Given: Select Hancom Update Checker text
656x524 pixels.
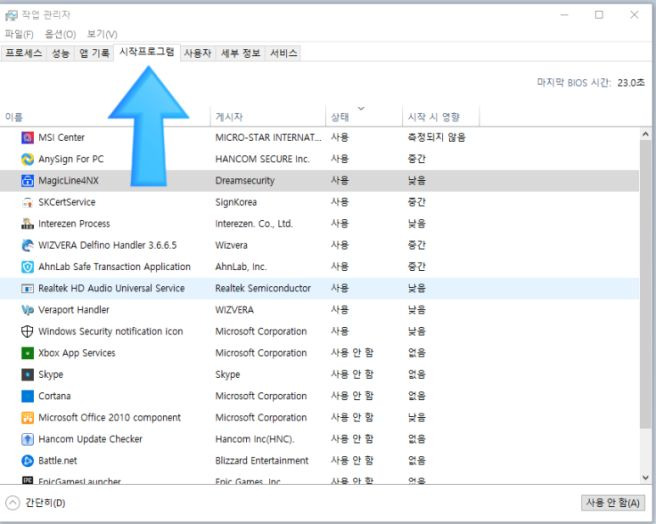Looking at the screenshot, I should pos(90,439).
